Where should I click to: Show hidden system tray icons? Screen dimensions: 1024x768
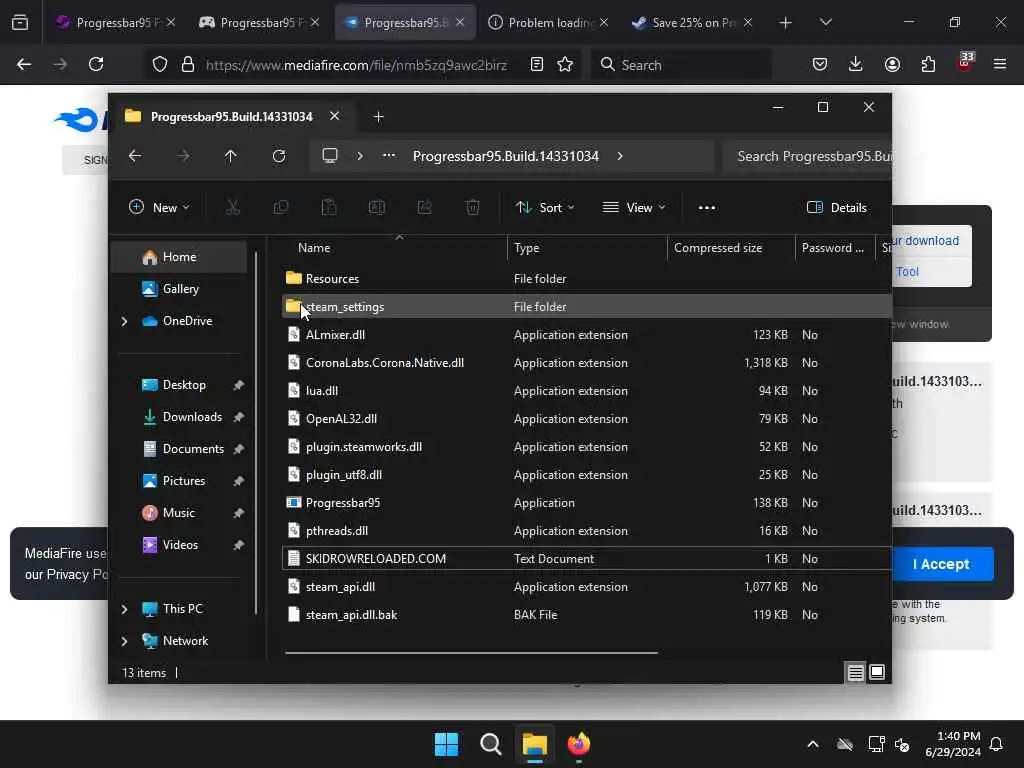pos(812,744)
